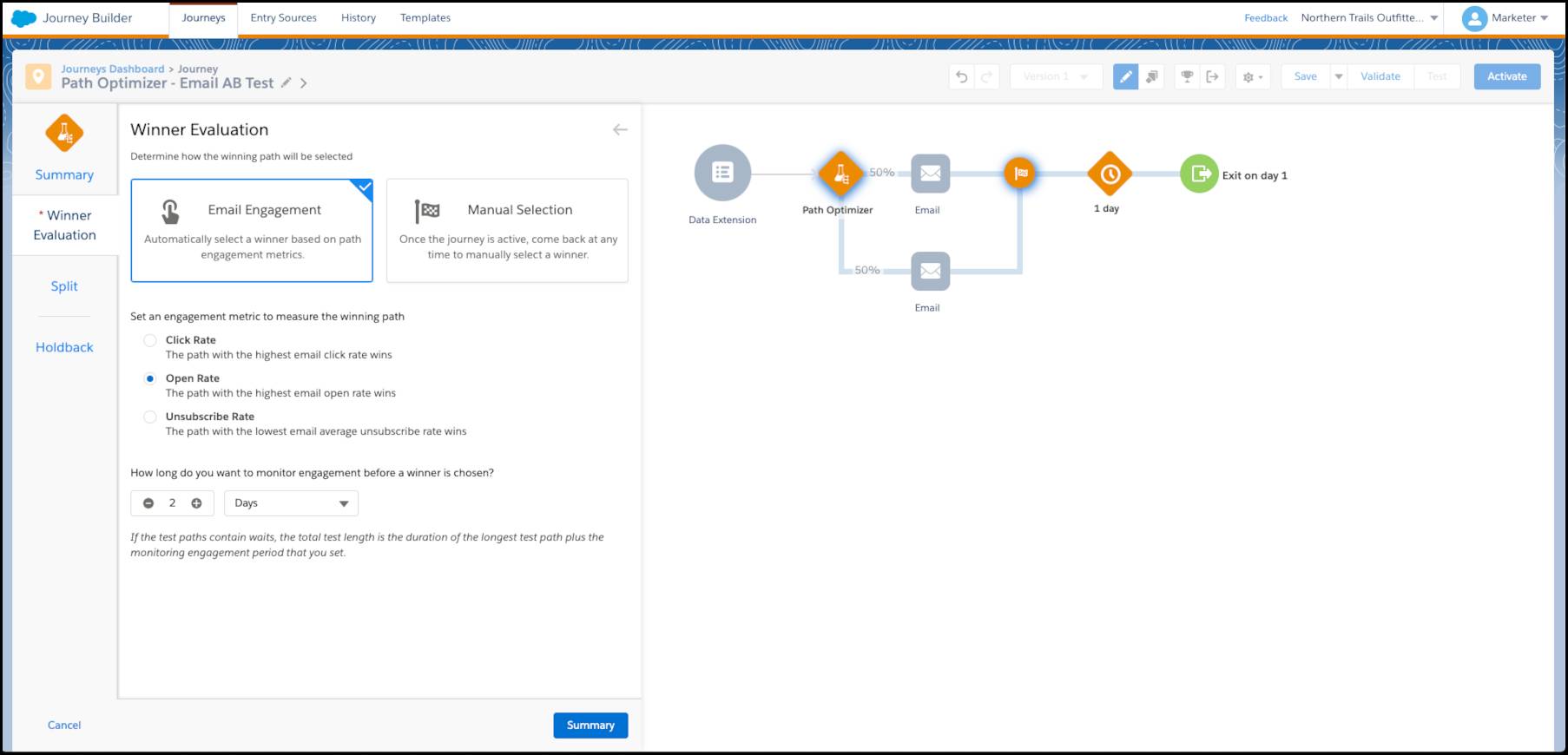Image resolution: width=1568 pixels, height=755 pixels.
Task: Click the Validate button
Action: click(x=1380, y=76)
